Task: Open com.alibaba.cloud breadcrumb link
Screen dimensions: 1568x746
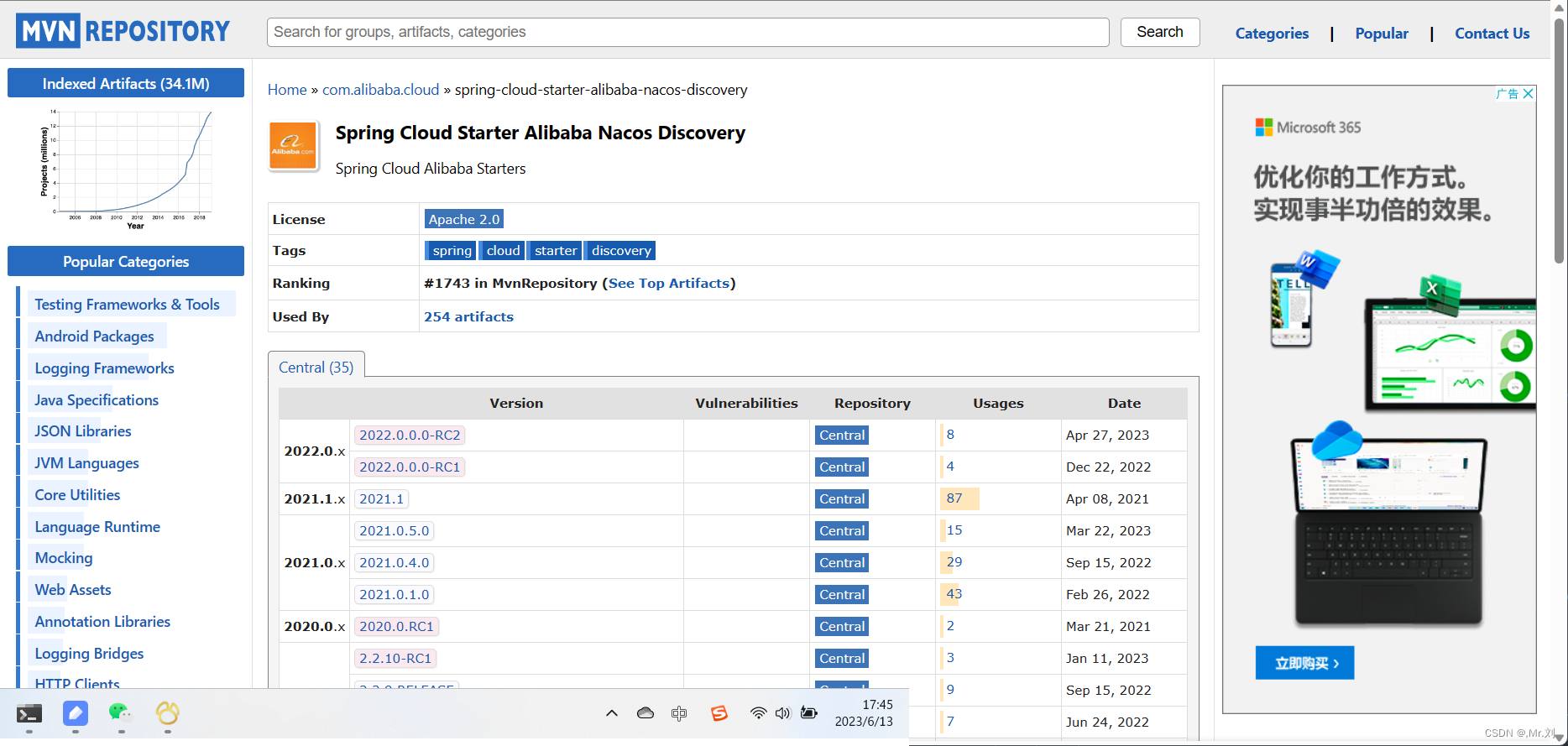Action: coord(381,90)
